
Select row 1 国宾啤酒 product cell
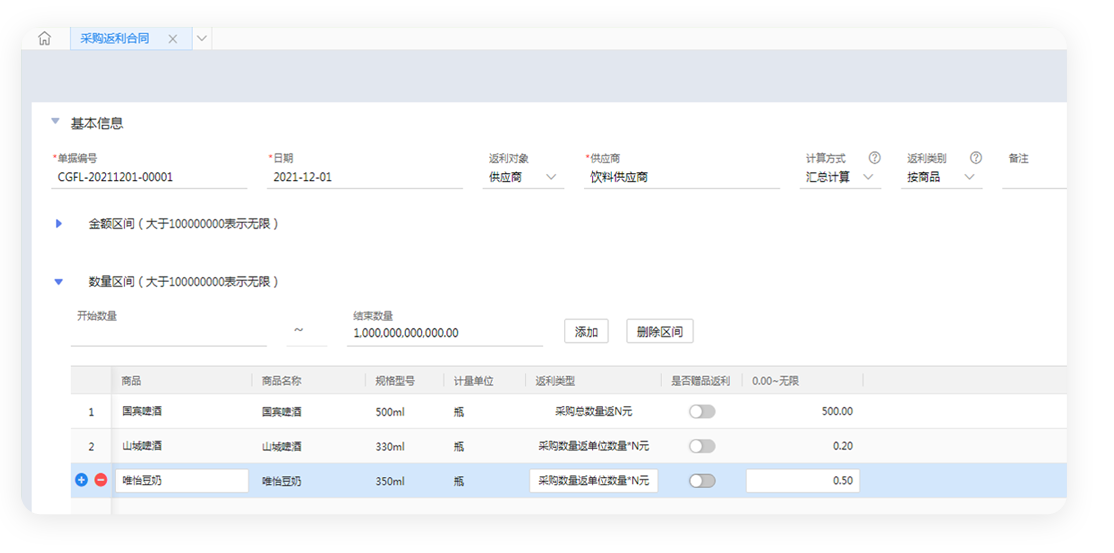click(x=182, y=412)
